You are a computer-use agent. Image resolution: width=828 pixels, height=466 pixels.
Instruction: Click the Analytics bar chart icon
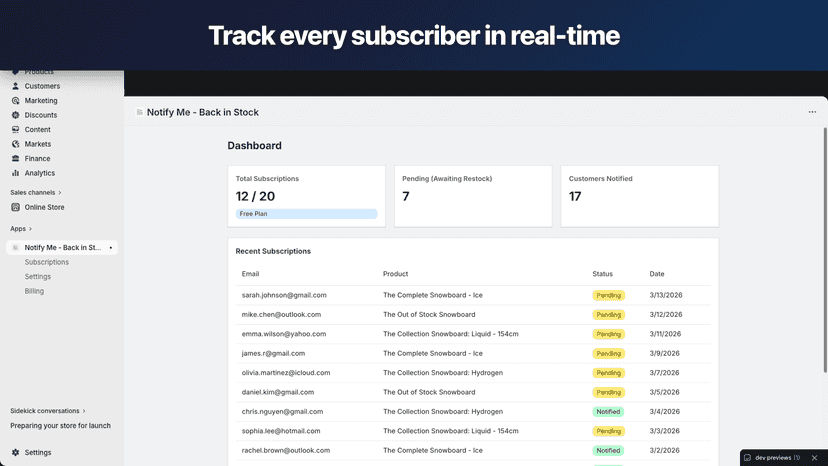[15, 173]
